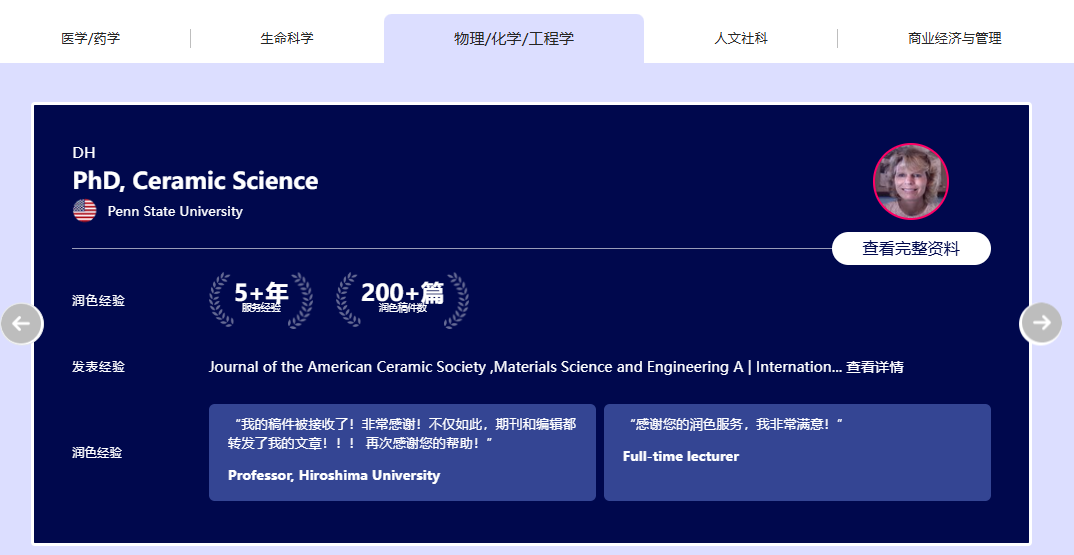
Task: Click the editor's profile photo
Action: point(910,182)
